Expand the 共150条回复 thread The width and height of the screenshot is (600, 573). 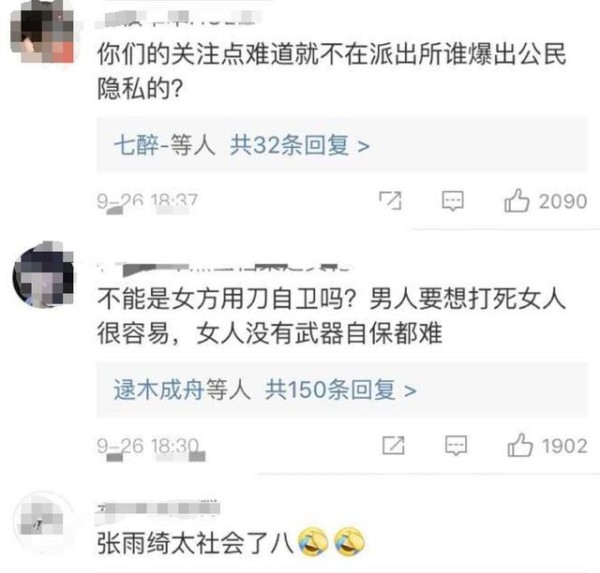[x=341, y=390]
